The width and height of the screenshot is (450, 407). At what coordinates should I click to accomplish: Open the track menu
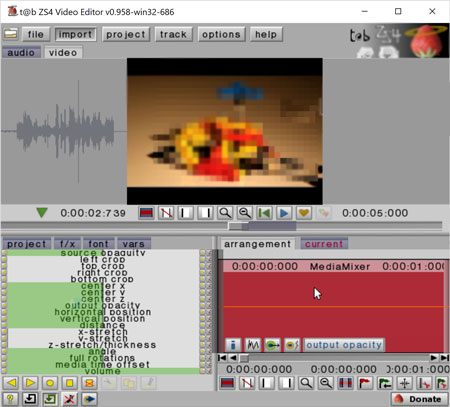(x=173, y=34)
